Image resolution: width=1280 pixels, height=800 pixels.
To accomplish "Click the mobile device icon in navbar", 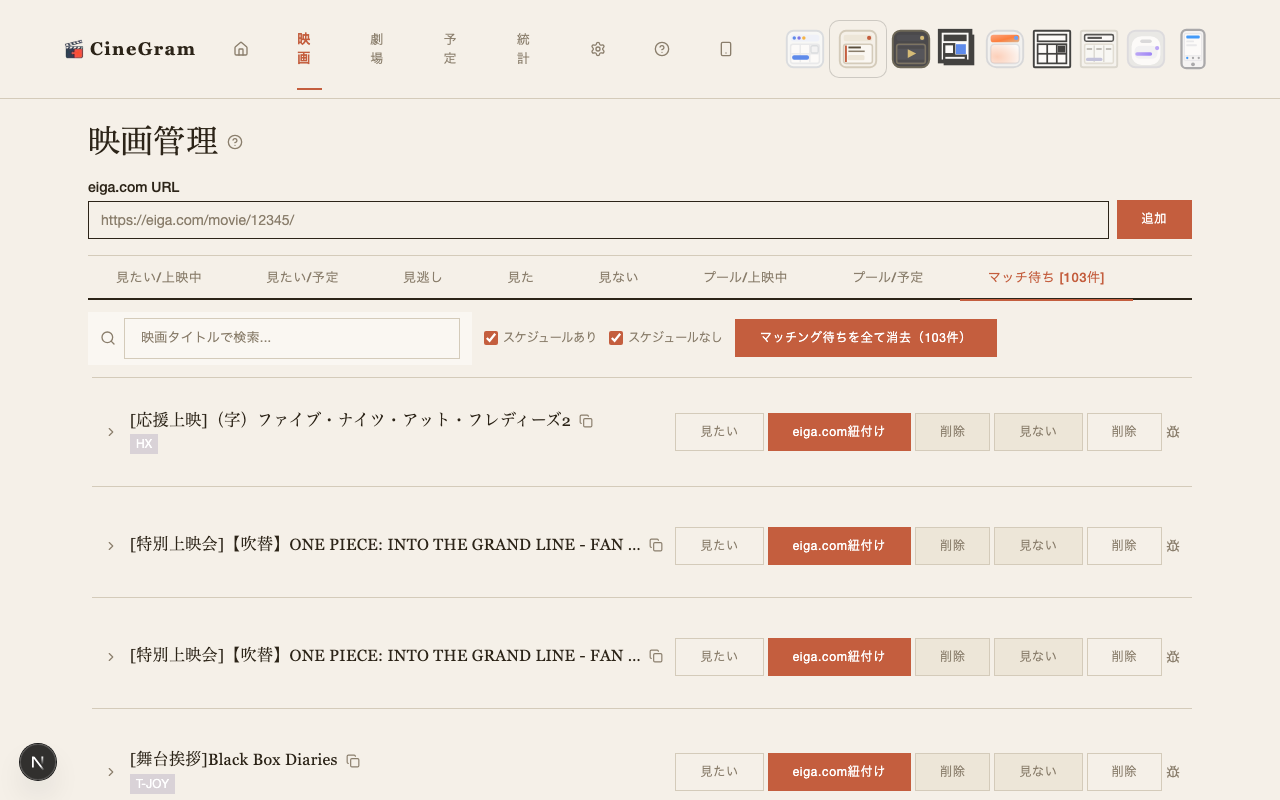I will [726, 49].
